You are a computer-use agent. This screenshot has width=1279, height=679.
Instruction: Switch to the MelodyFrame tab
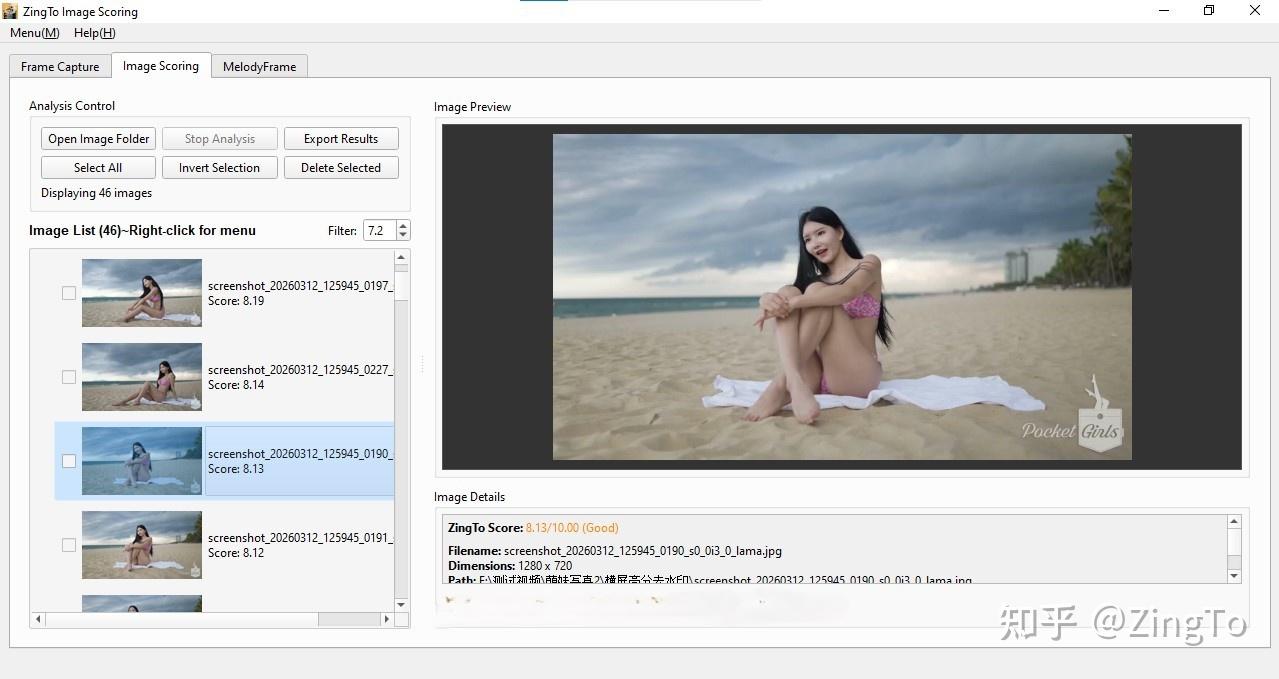point(259,67)
